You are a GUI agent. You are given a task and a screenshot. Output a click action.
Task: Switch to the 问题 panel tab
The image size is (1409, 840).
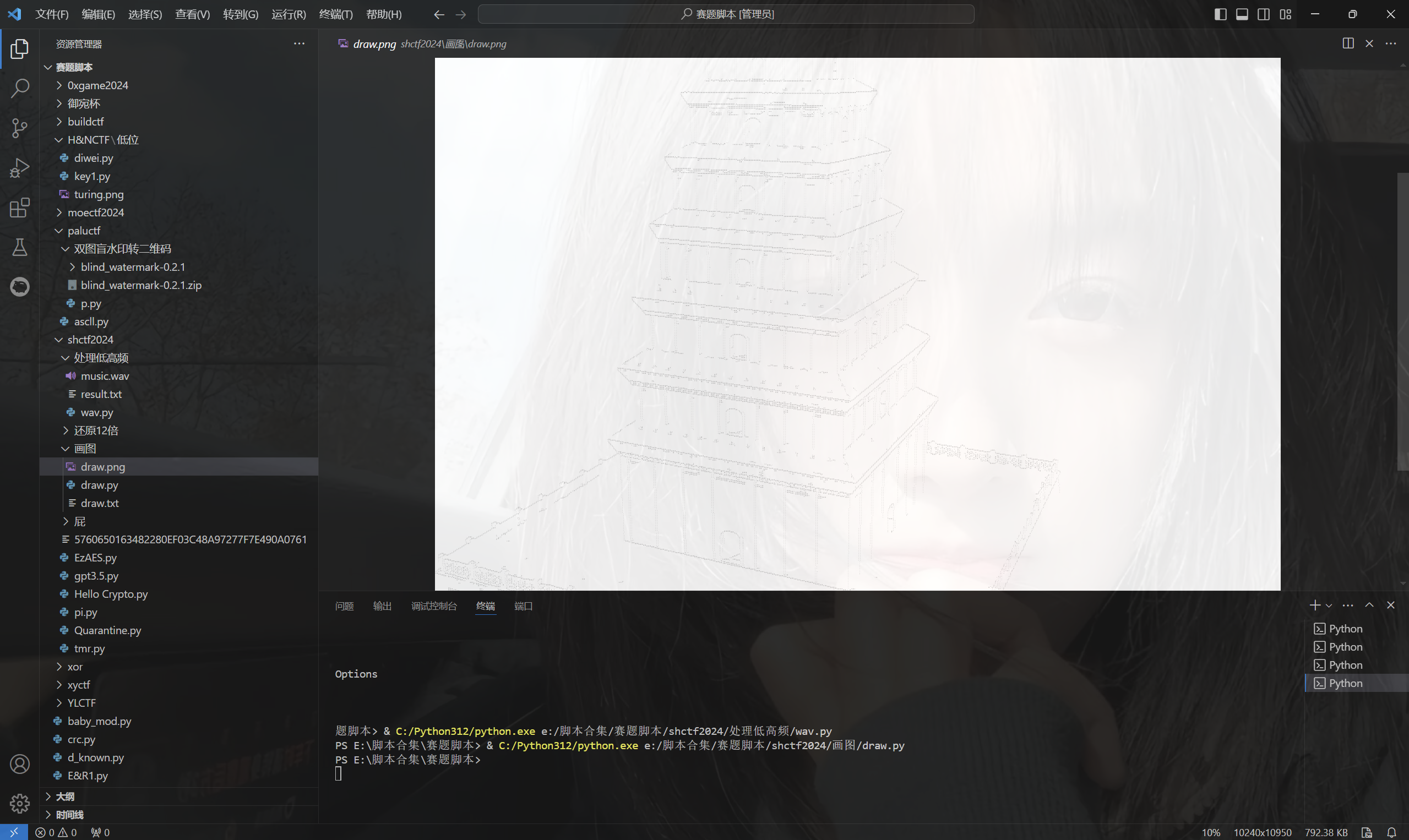click(x=344, y=606)
